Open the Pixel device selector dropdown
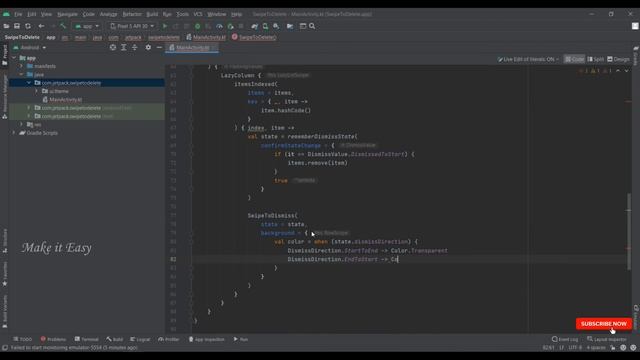 pos(132,26)
